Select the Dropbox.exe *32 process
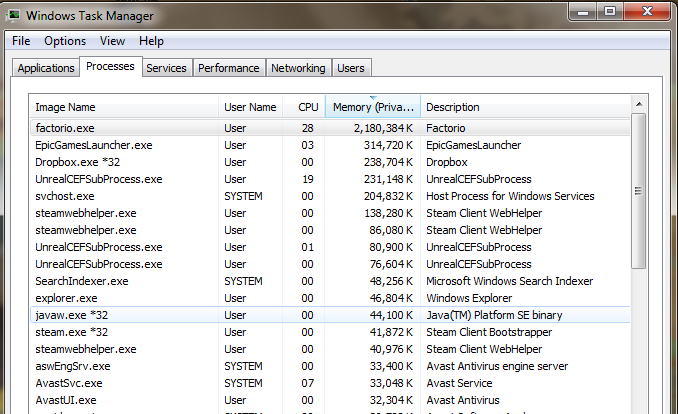 (330, 162)
